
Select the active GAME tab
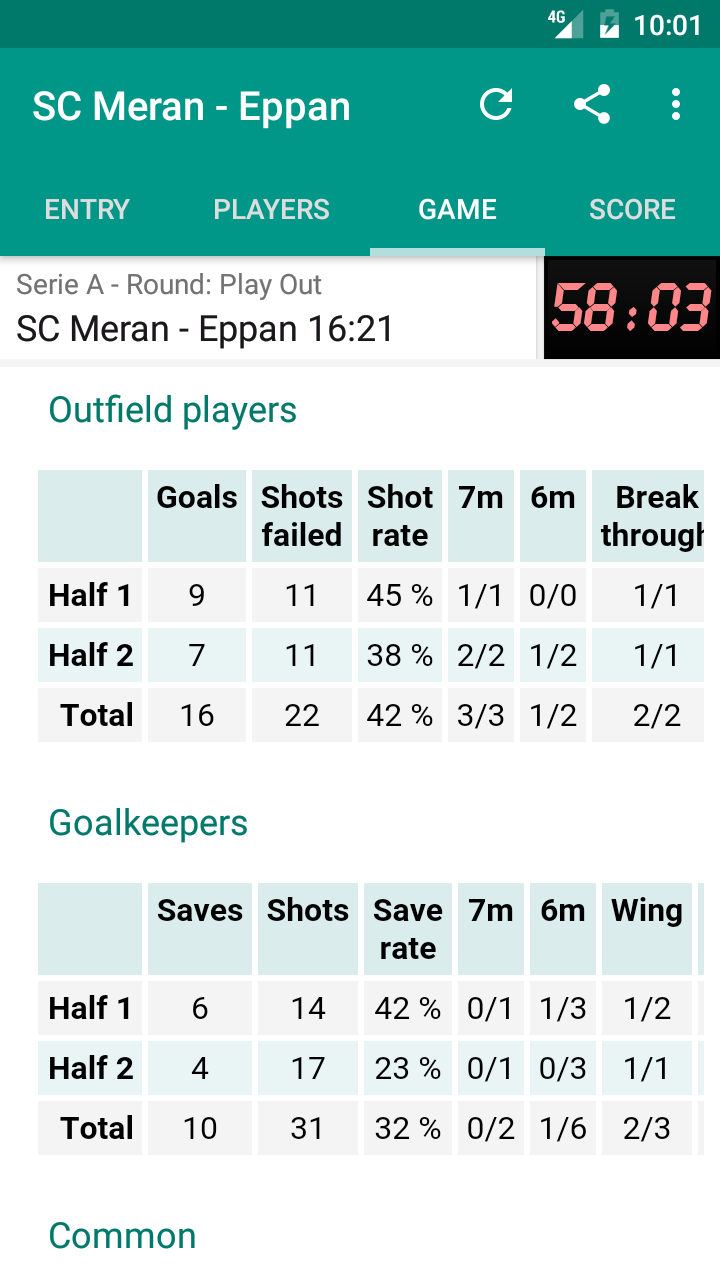coord(457,209)
